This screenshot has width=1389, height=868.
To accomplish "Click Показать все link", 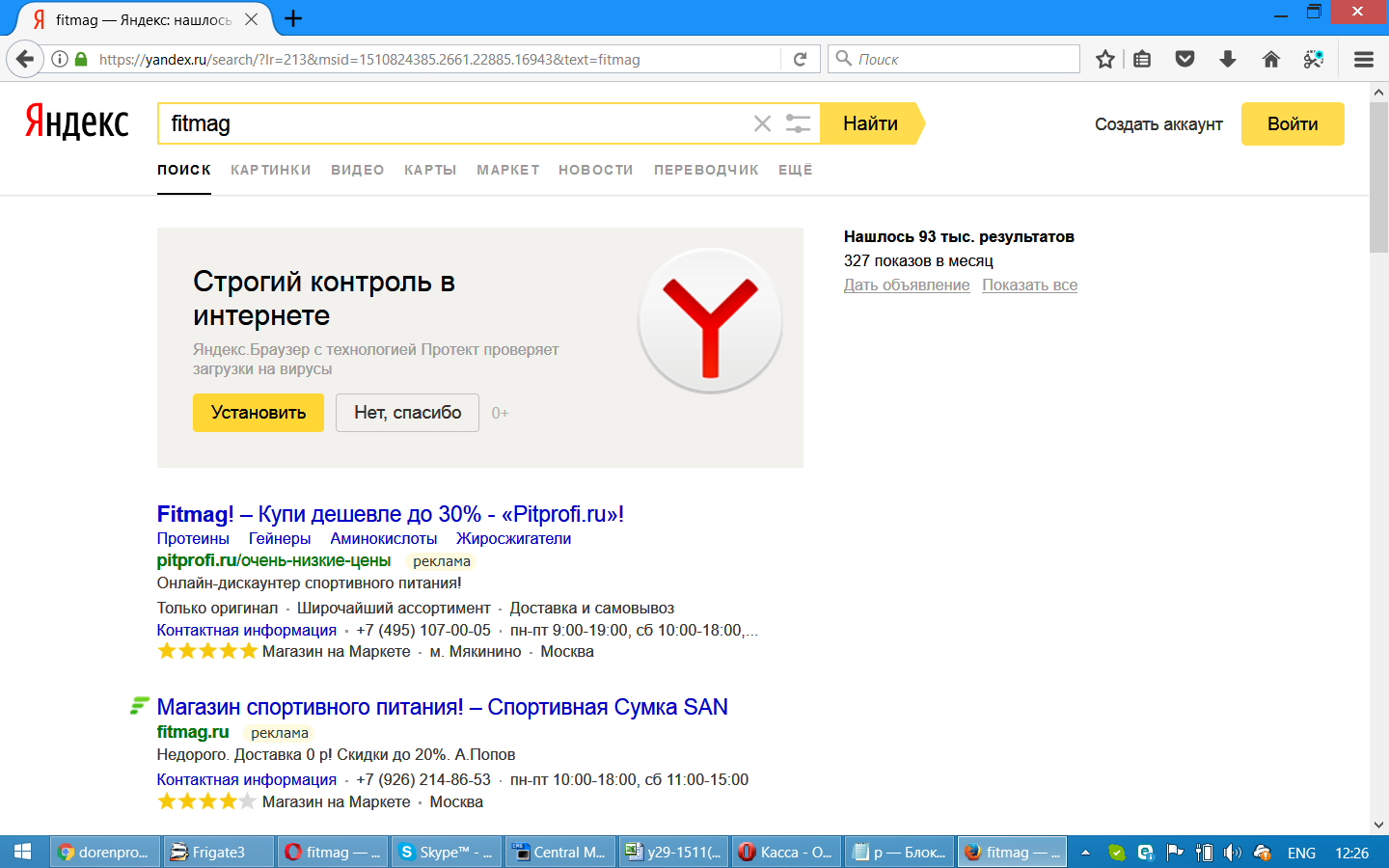I will pyautogui.click(x=1030, y=285).
